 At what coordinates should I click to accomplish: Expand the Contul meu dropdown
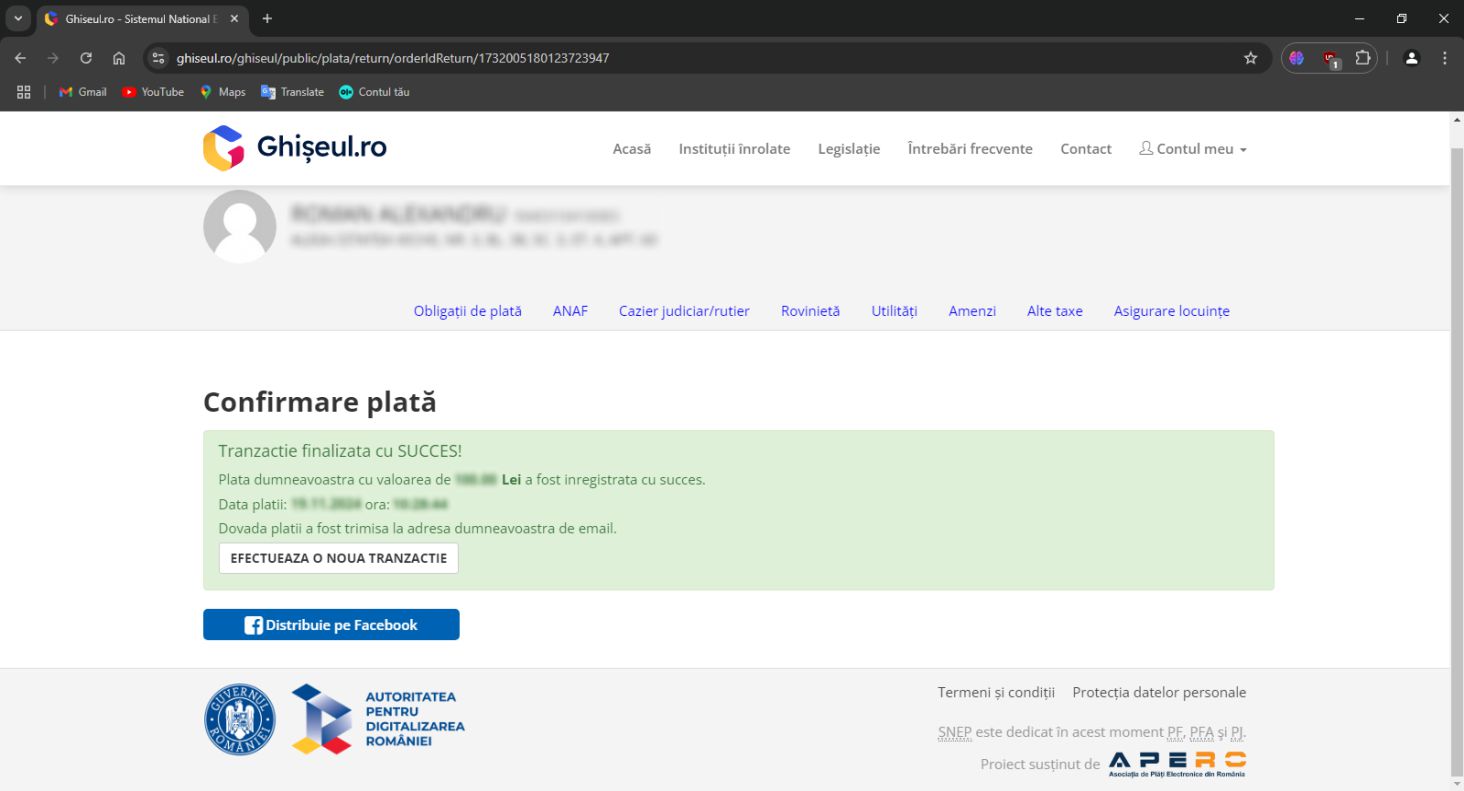1193,149
